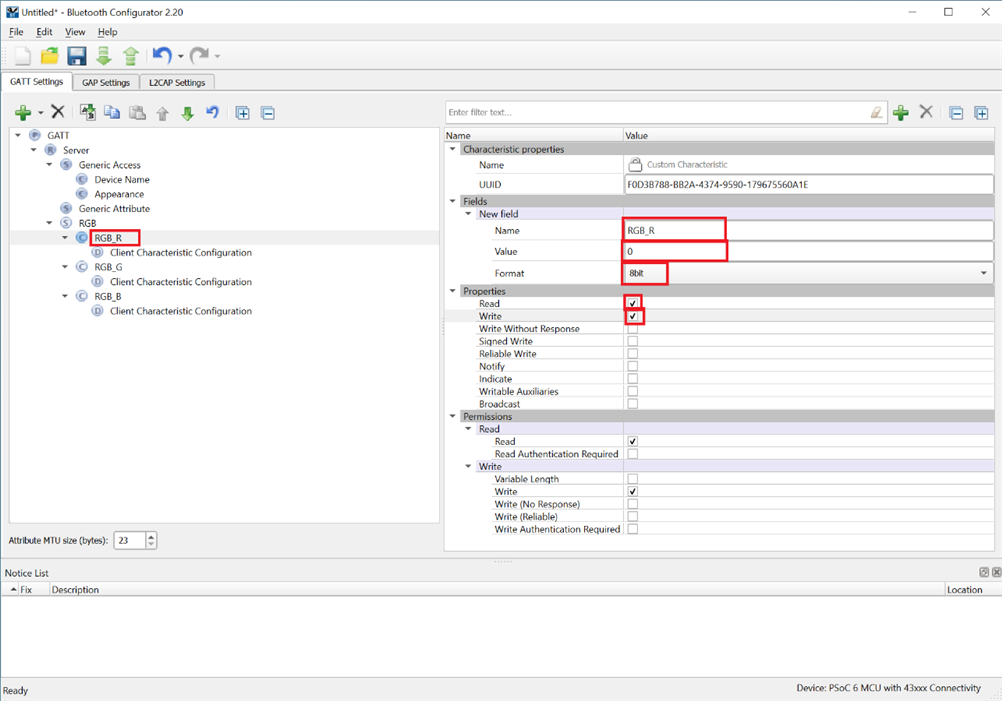Collapse all tree nodes in GATT panel
The width and height of the screenshot is (1002, 701).
[x=267, y=113]
